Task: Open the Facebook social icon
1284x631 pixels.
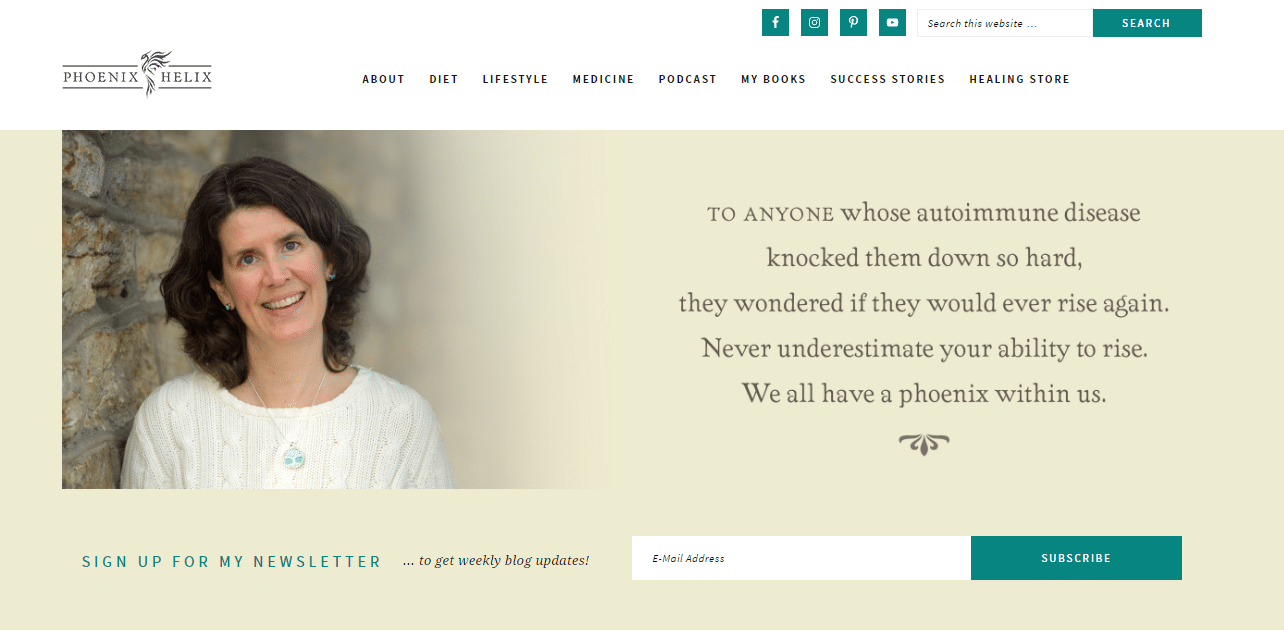Action: point(775,23)
